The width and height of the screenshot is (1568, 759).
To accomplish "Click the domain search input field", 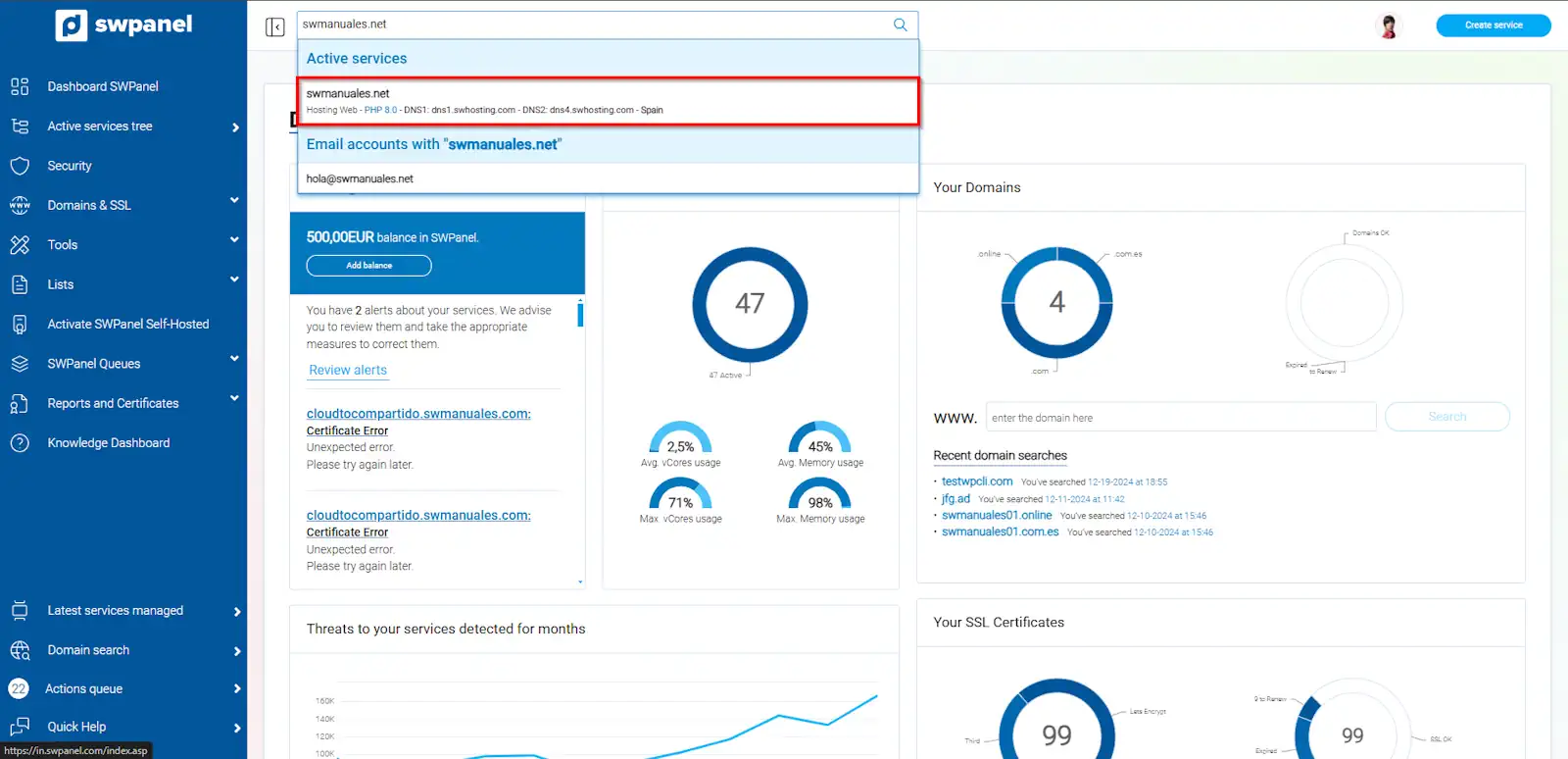I will coord(1180,418).
